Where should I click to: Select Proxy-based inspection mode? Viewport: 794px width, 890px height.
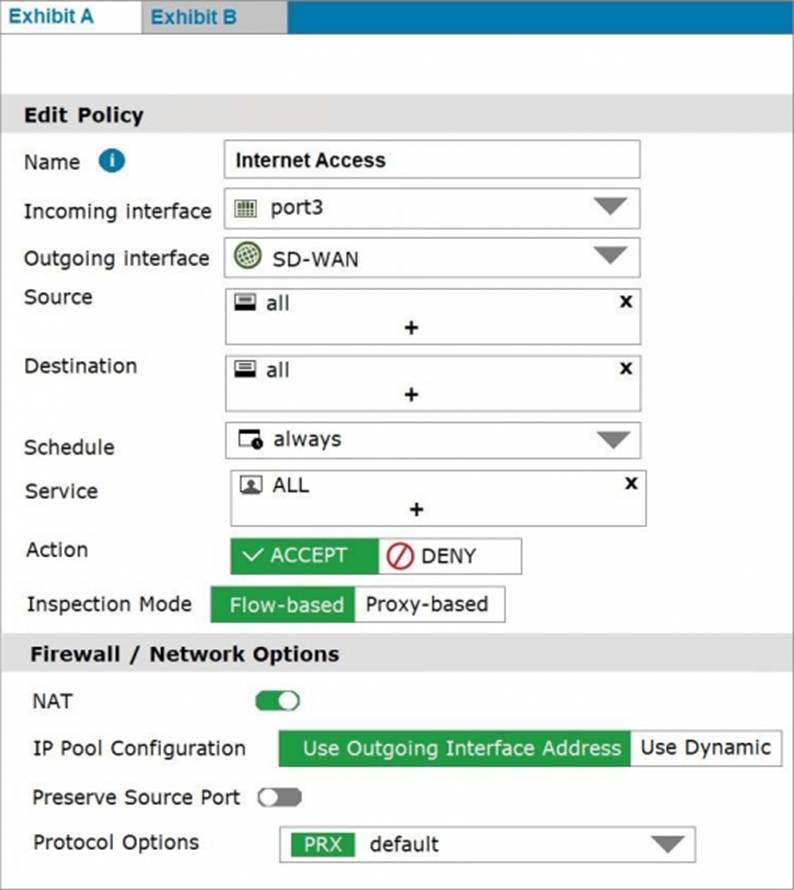pos(428,604)
